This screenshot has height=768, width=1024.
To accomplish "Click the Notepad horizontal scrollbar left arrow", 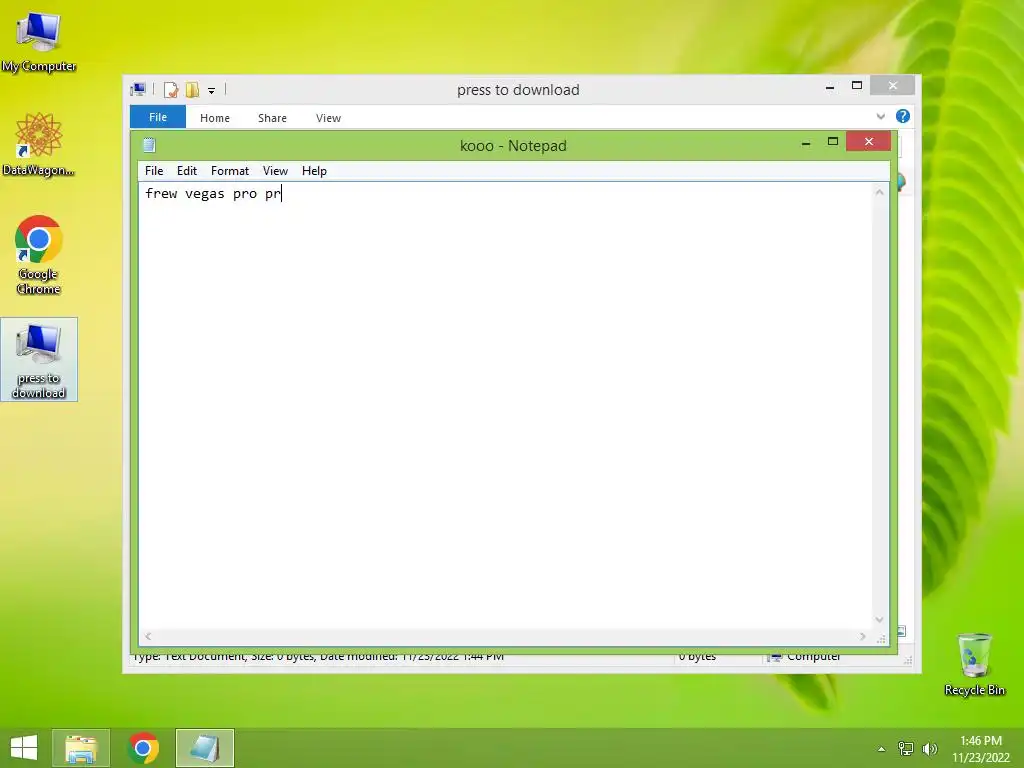I will click(x=148, y=636).
